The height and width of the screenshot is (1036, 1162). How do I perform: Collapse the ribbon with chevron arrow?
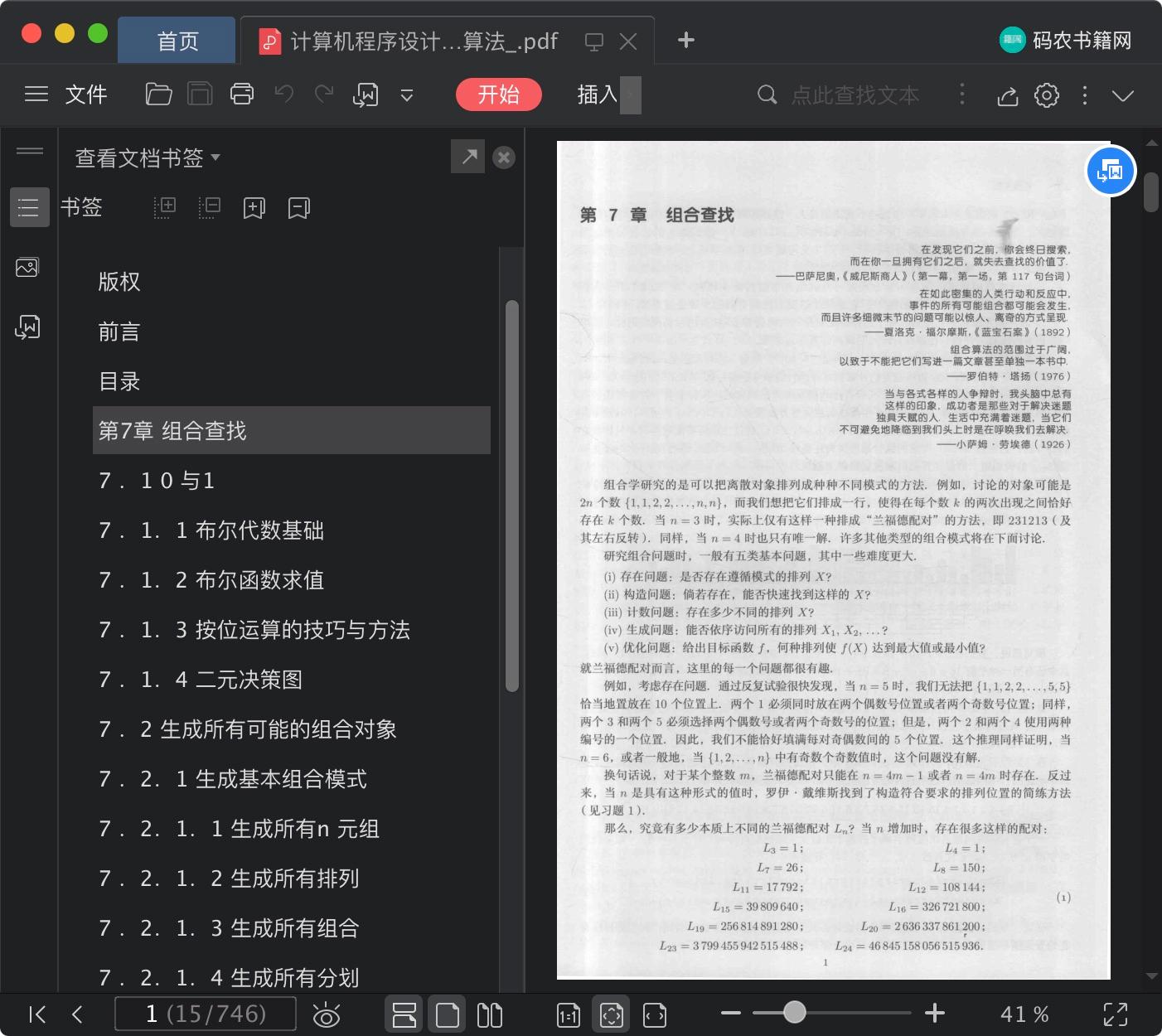[x=1123, y=96]
